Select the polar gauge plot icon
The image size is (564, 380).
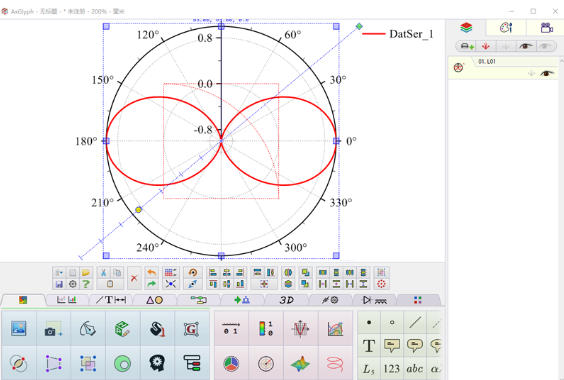click(266, 363)
